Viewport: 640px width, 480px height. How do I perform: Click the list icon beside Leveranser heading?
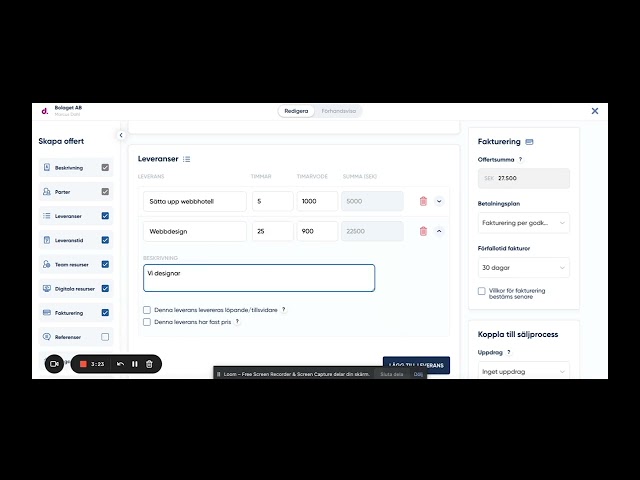click(187, 159)
